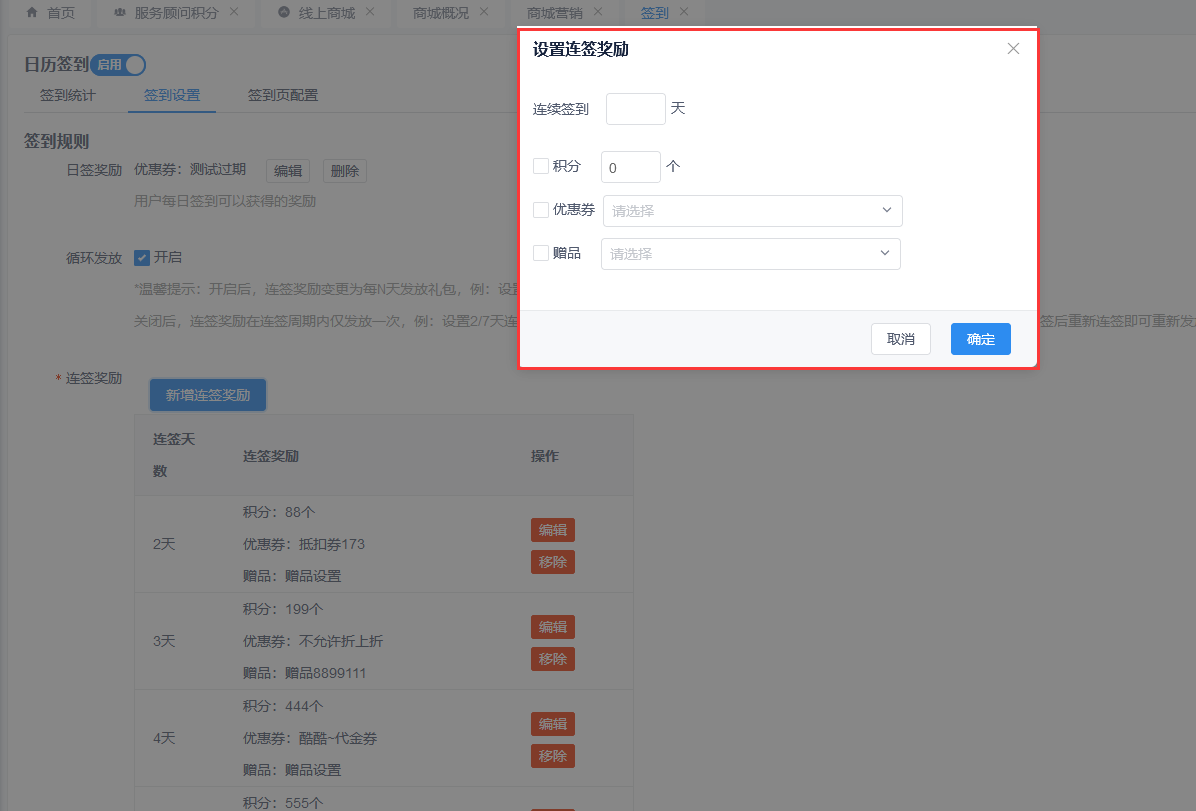Click the 优惠券：抵扣券173 text
The image size is (1196, 811).
[x=304, y=544]
